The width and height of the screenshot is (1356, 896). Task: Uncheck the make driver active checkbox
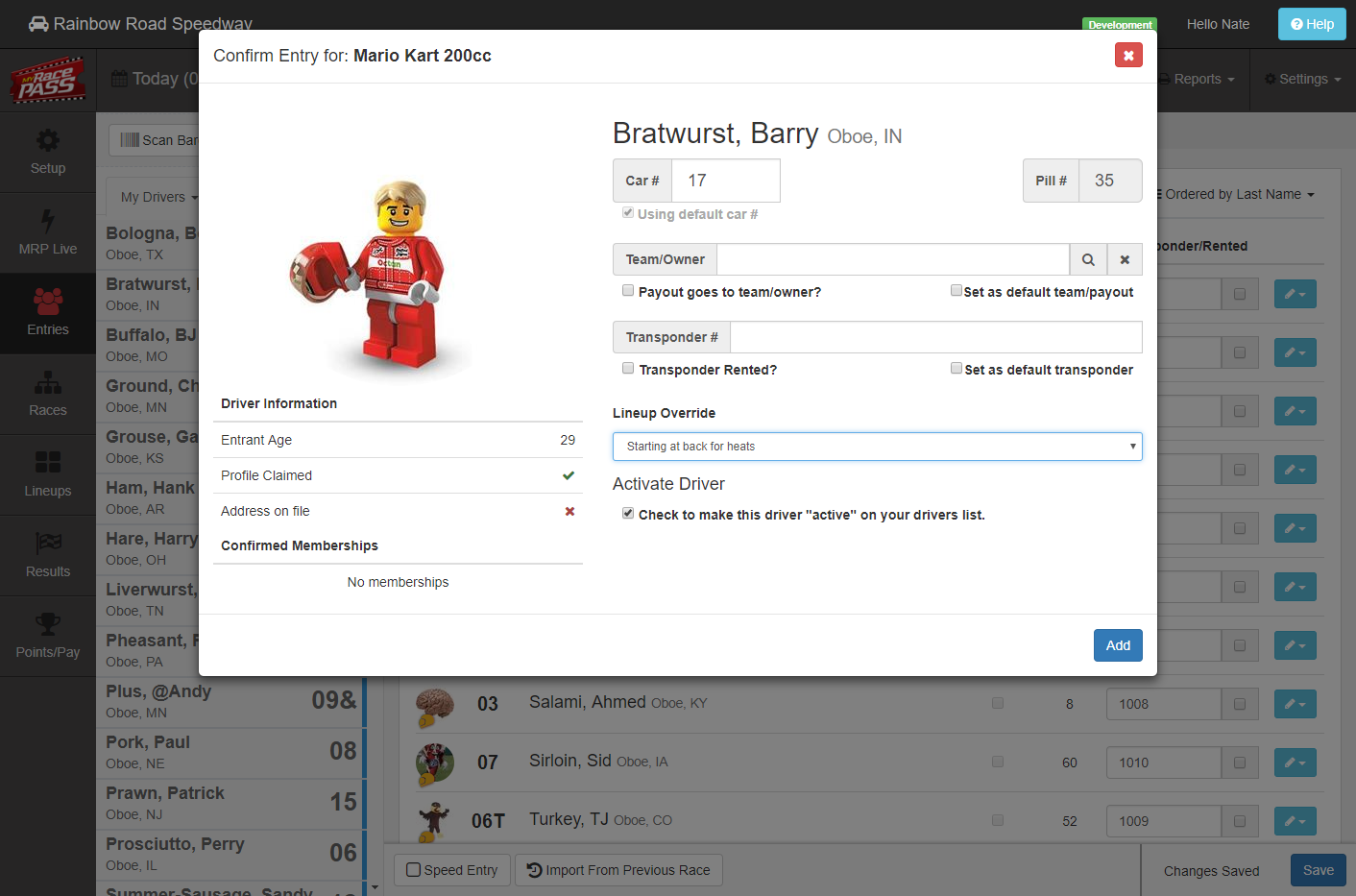tap(628, 513)
